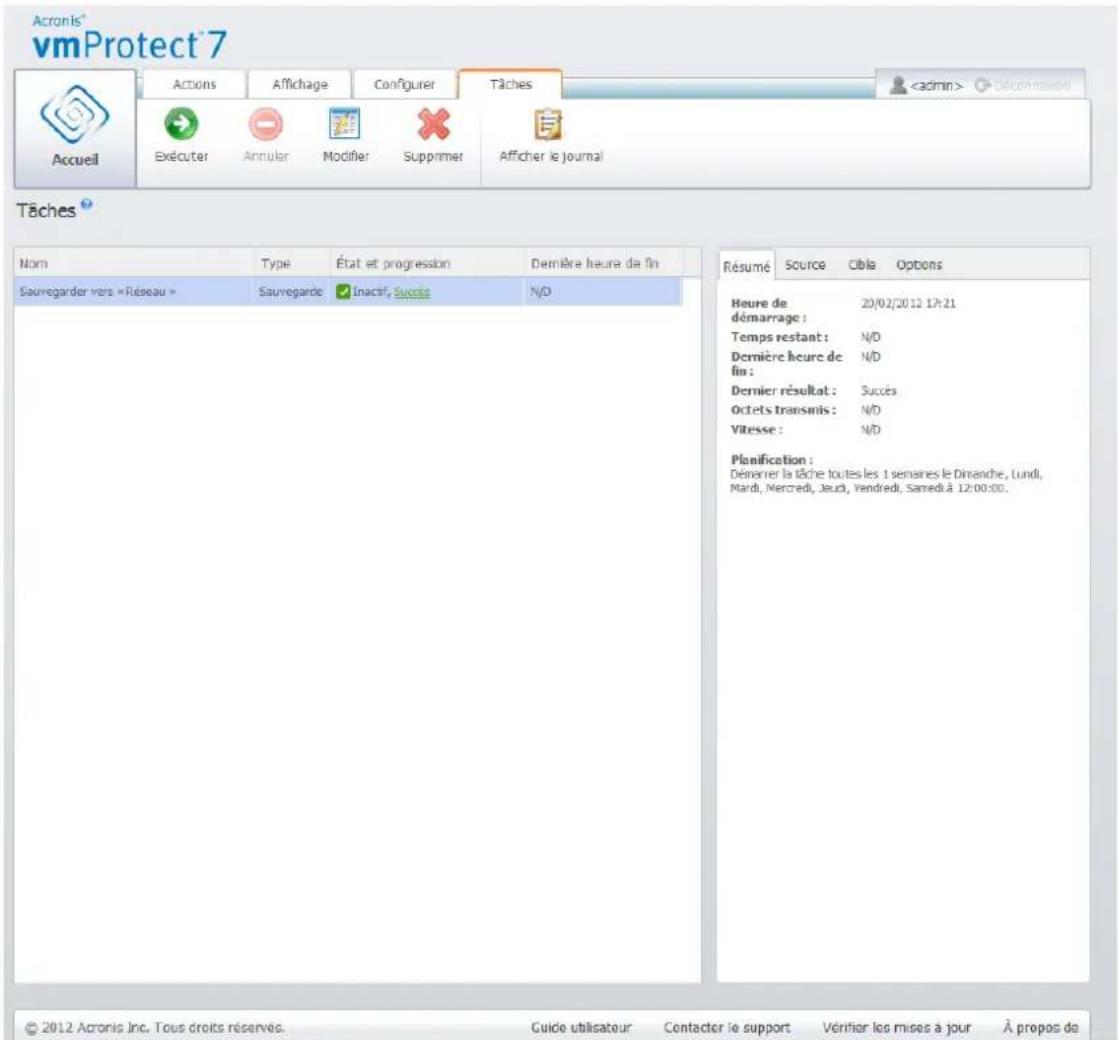Click the Dernier résultat value Succès
The image size is (1118, 1040).
pyautogui.click(x=878, y=391)
